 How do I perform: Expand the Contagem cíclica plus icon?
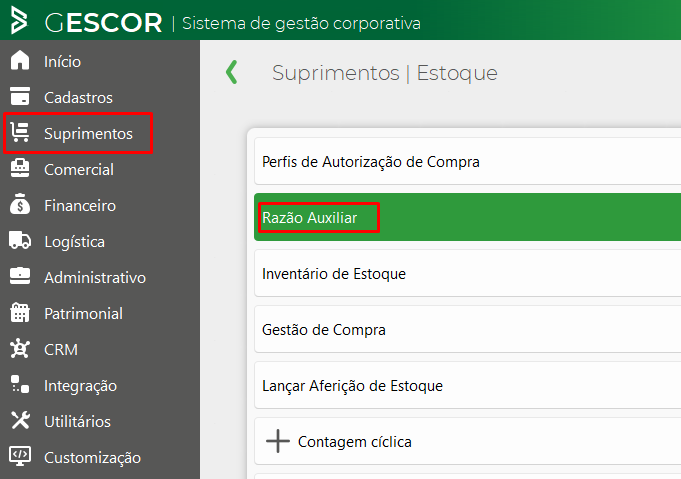(279, 441)
